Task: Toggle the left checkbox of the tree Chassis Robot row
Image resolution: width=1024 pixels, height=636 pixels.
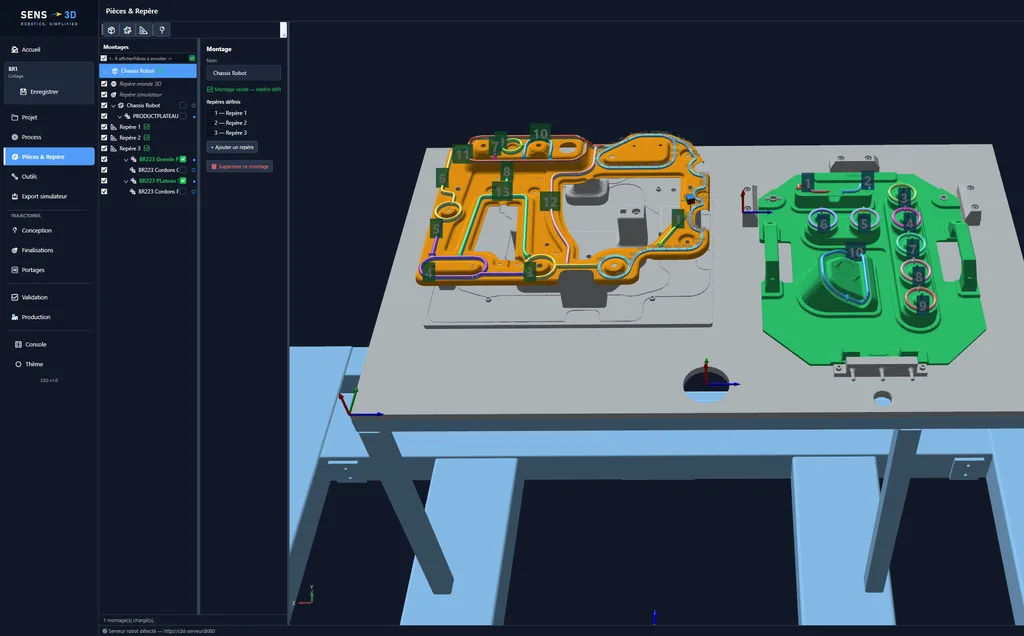Action: coord(104,105)
